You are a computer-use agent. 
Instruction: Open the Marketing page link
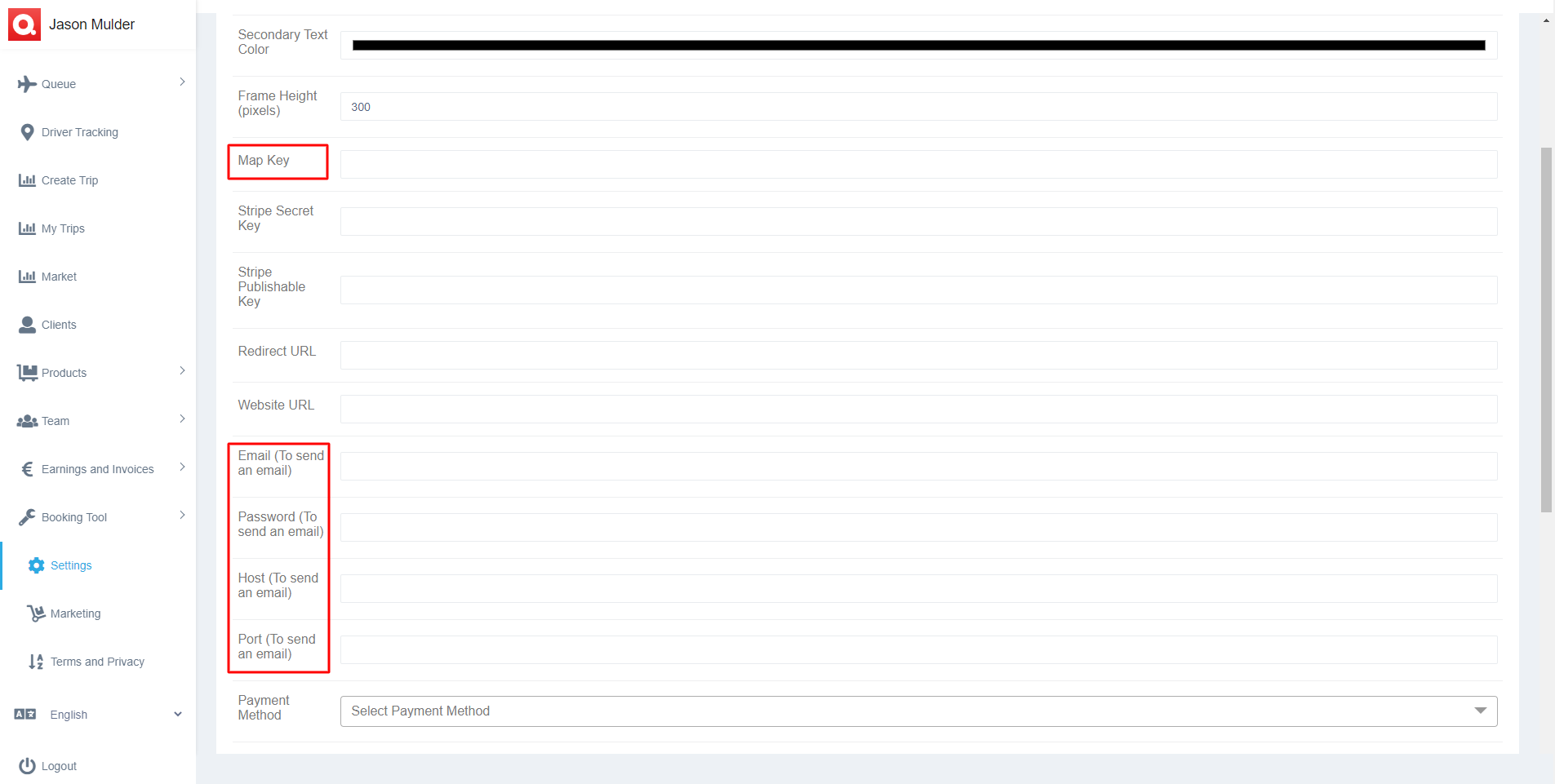(x=75, y=613)
